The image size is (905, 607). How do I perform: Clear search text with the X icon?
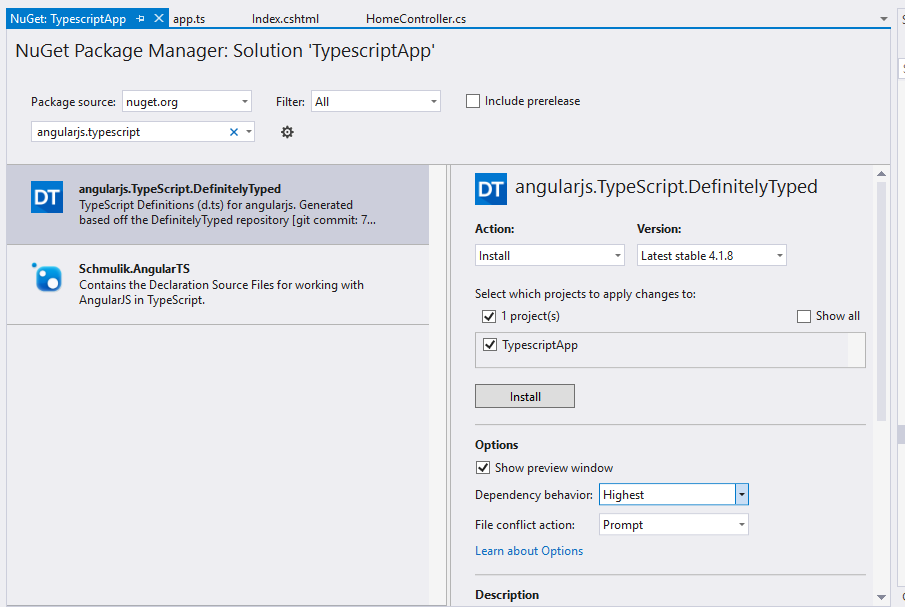(234, 132)
